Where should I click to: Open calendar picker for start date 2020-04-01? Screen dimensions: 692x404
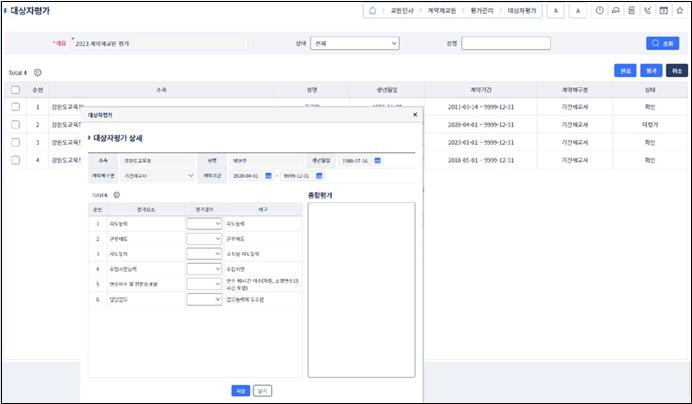(268, 176)
